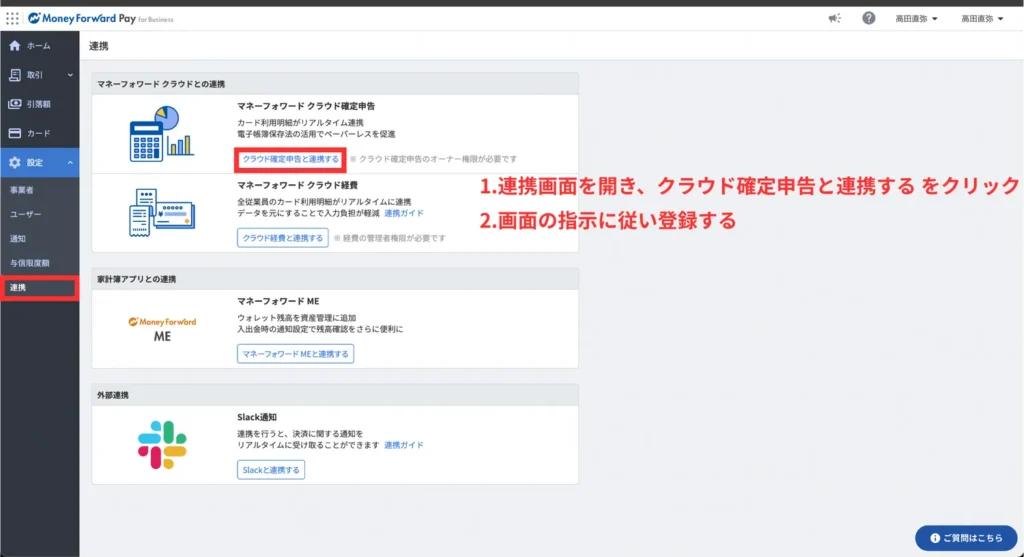
Task: Click マネーフォワード ME heading
Action: (x=278, y=301)
